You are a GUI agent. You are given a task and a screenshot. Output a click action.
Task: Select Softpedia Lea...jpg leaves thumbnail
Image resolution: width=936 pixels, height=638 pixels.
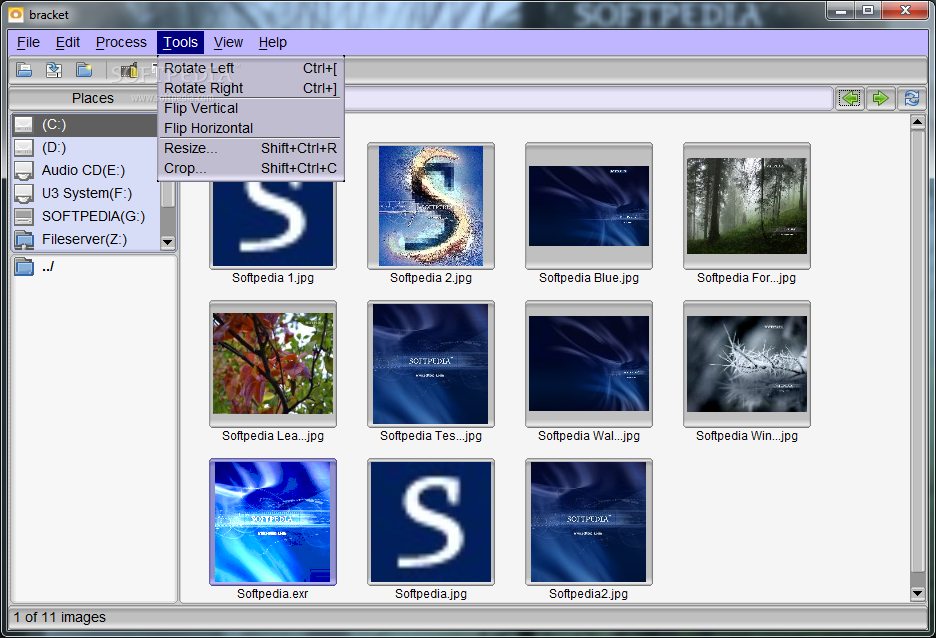pos(273,364)
